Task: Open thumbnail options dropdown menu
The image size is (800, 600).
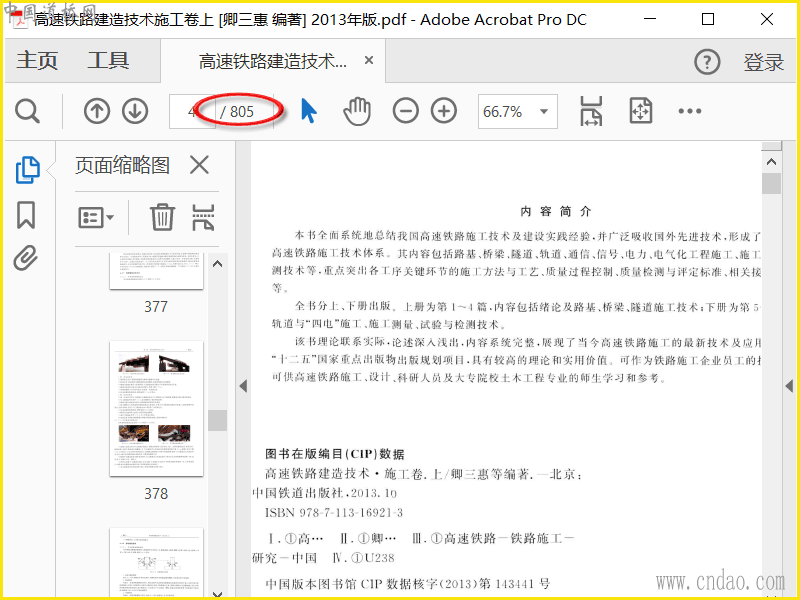Action: 96,218
